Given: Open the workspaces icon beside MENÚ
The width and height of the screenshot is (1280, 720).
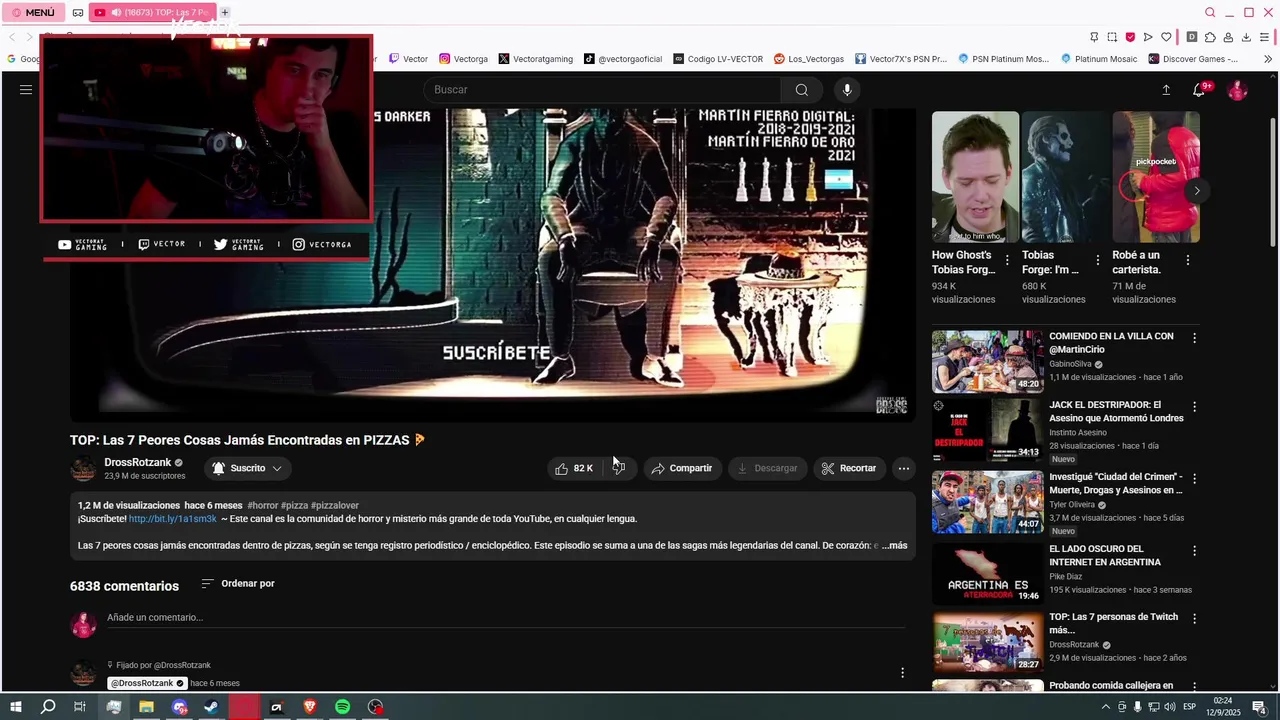Looking at the screenshot, I should [78, 12].
